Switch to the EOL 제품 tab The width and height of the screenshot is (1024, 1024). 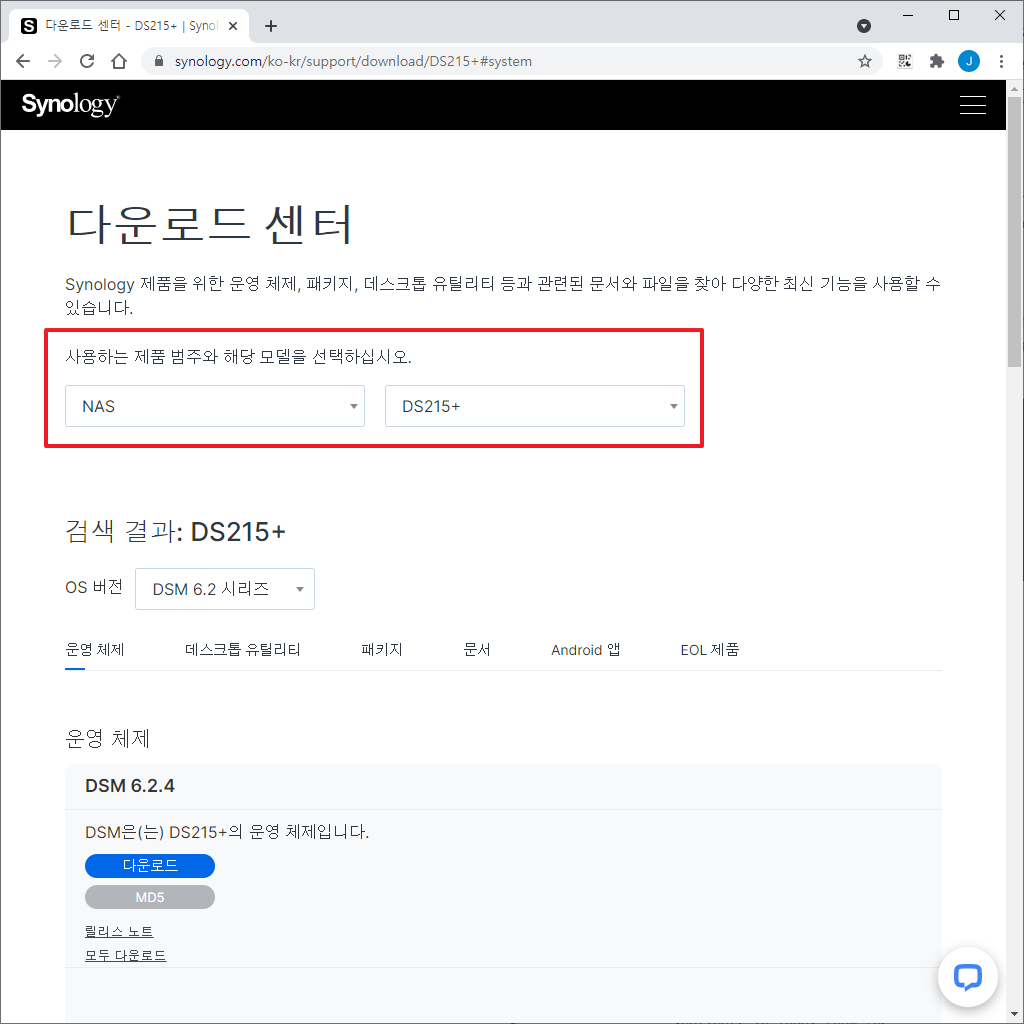709,650
